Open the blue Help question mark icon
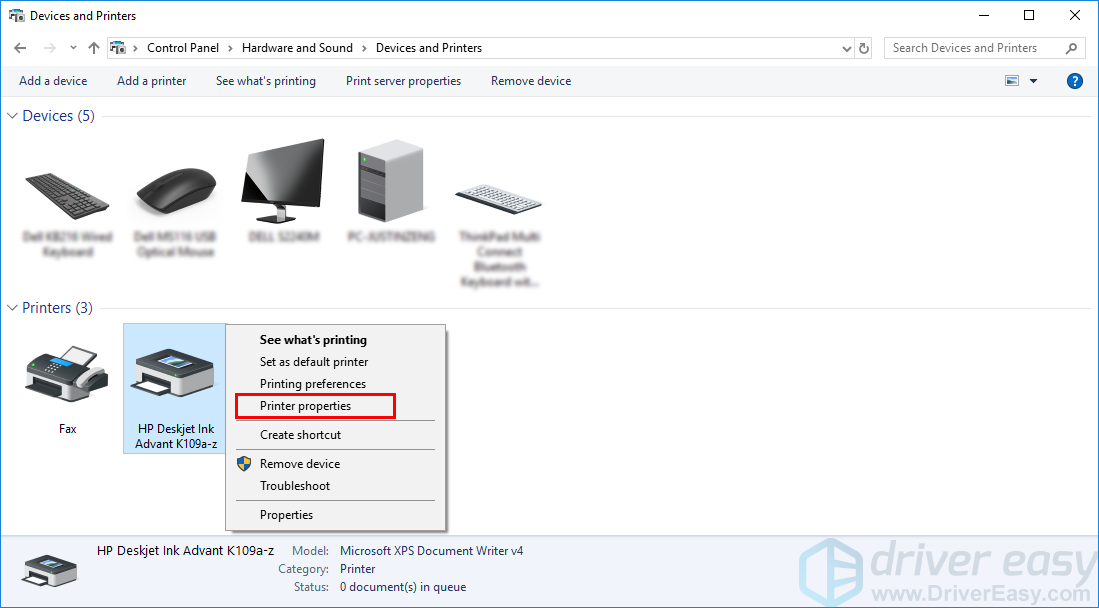The image size is (1099, 608). pos(1075,81)
